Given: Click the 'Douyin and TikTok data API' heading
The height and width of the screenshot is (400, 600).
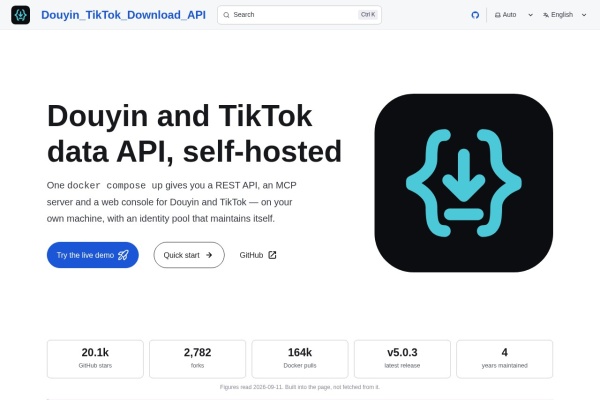Looking at the screenshot, I should (194, 134).
